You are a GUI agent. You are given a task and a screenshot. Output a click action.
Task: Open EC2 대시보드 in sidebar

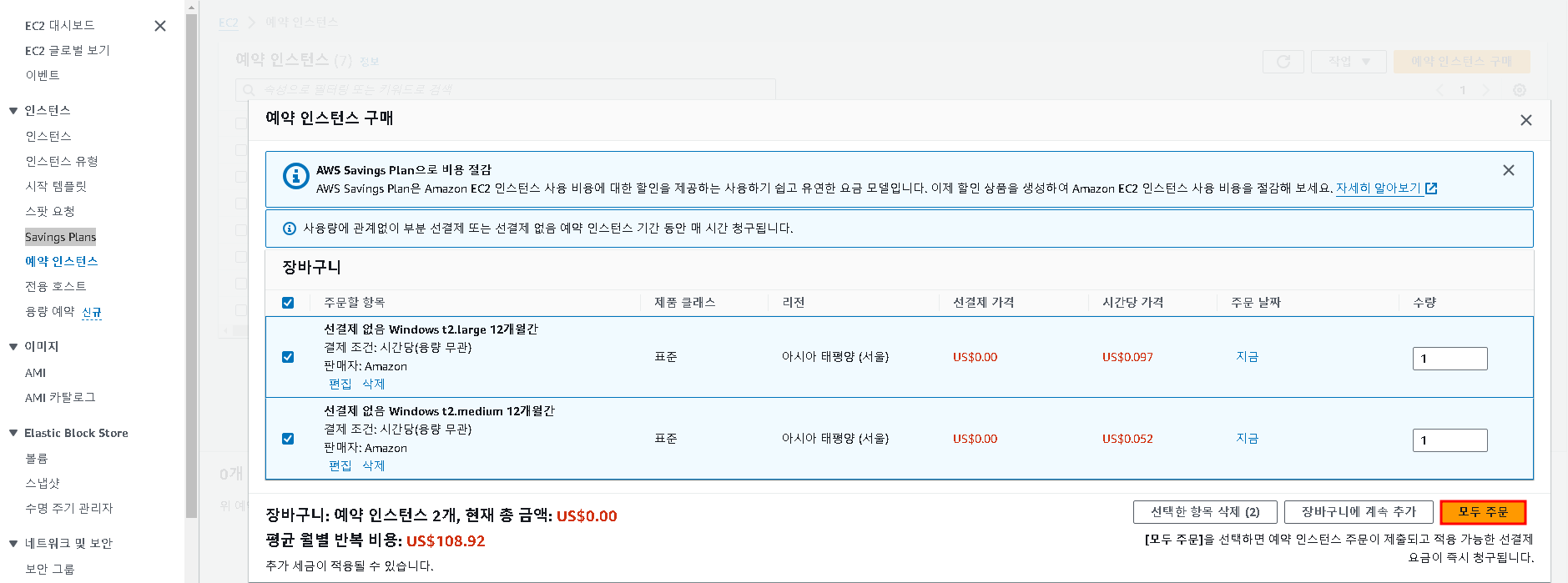coord(60,26)
